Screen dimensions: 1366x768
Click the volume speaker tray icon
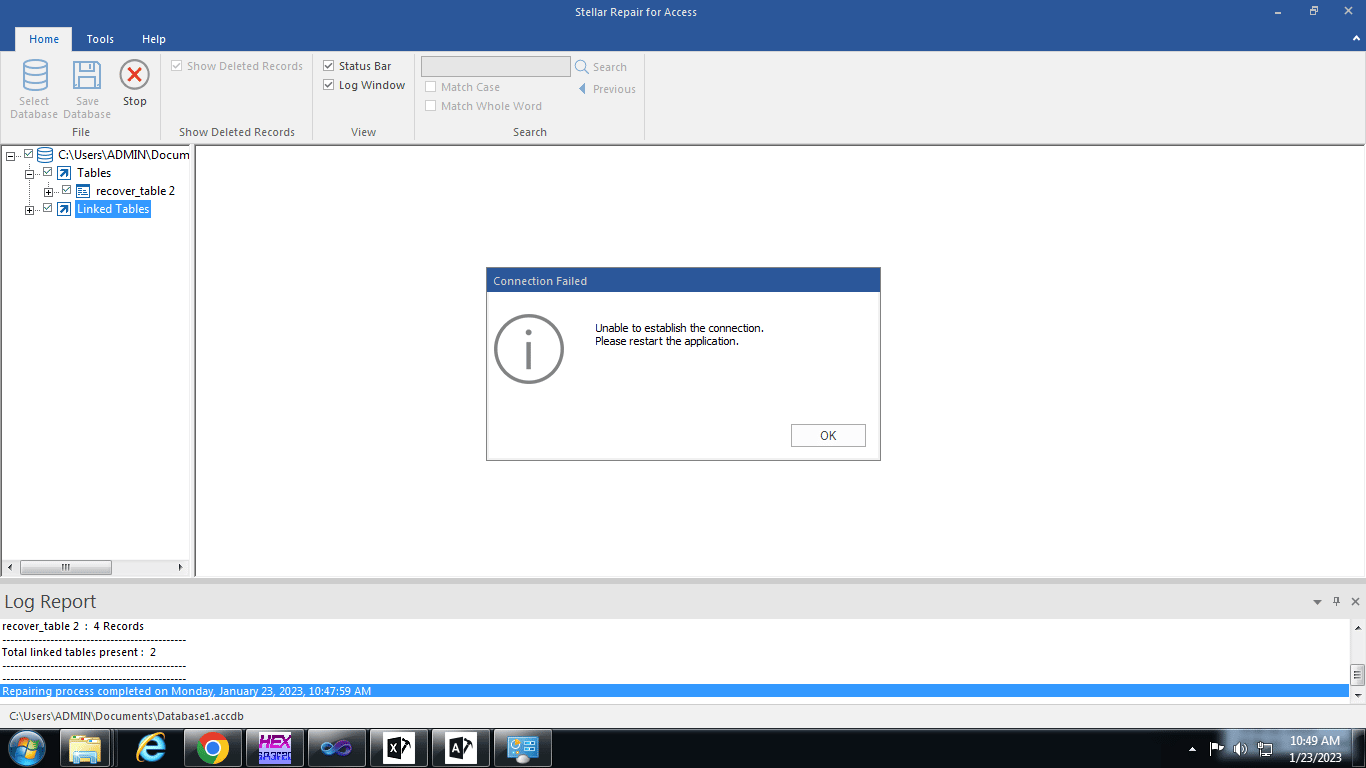pos(1241,749)
